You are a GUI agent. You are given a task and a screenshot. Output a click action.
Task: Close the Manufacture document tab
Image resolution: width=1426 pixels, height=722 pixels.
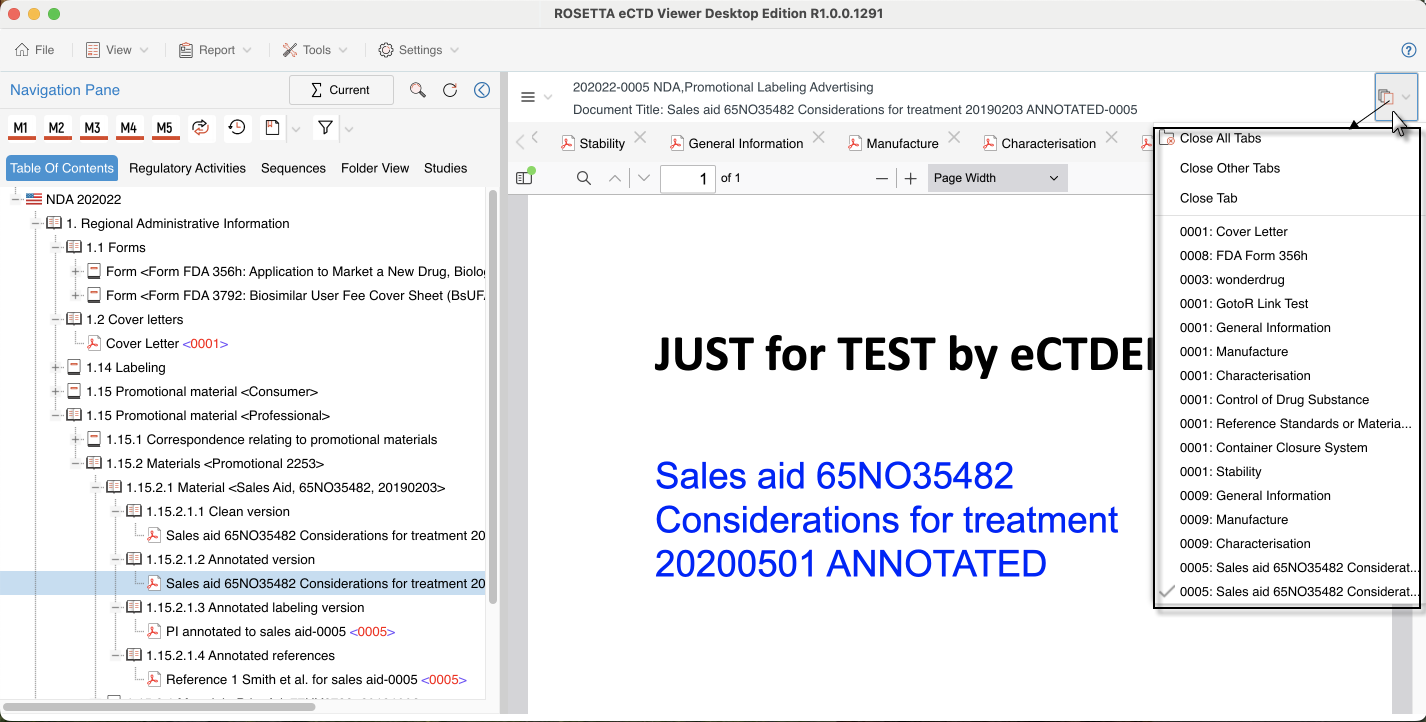954,137
